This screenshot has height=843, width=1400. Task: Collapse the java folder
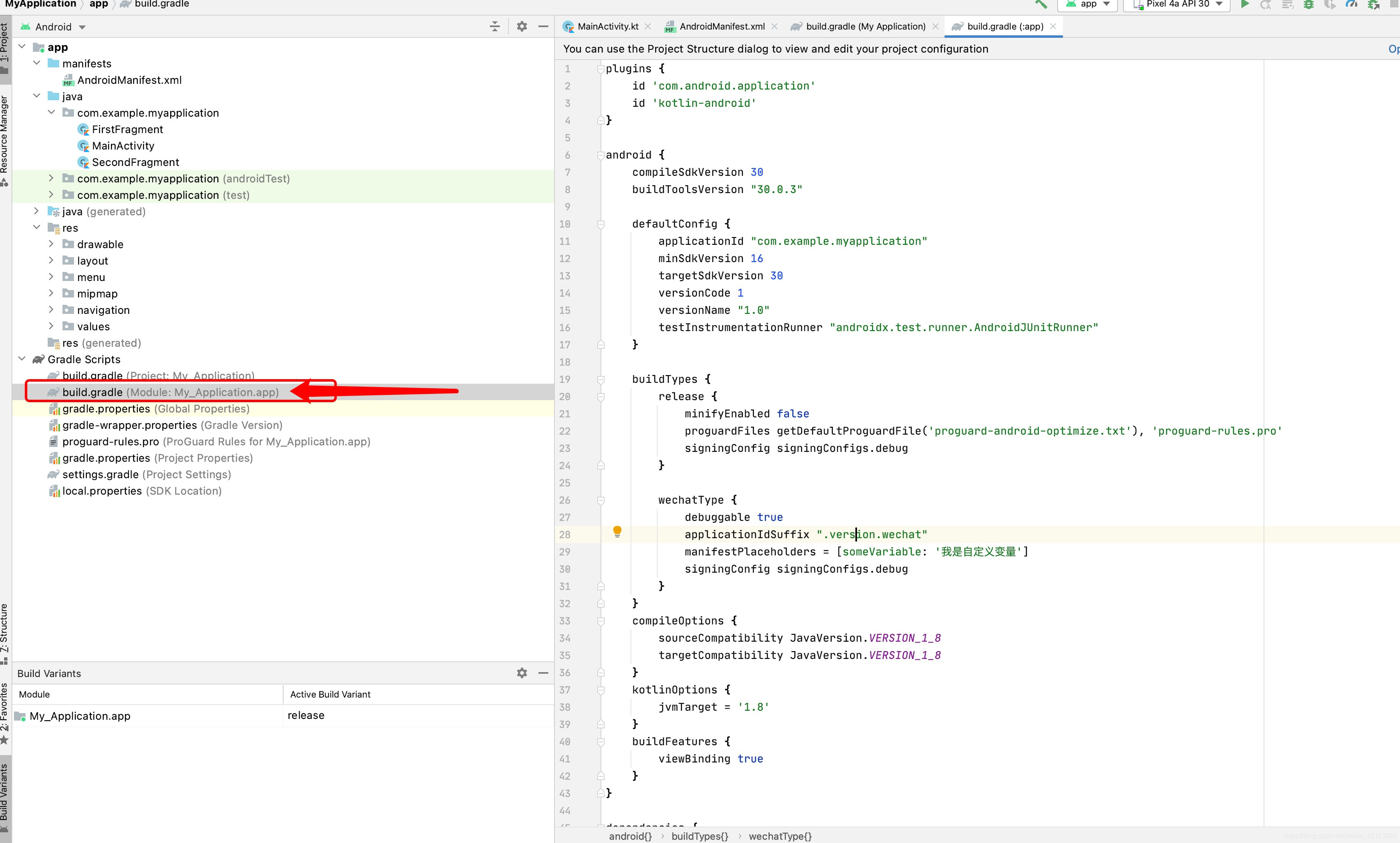click(37, 96)
